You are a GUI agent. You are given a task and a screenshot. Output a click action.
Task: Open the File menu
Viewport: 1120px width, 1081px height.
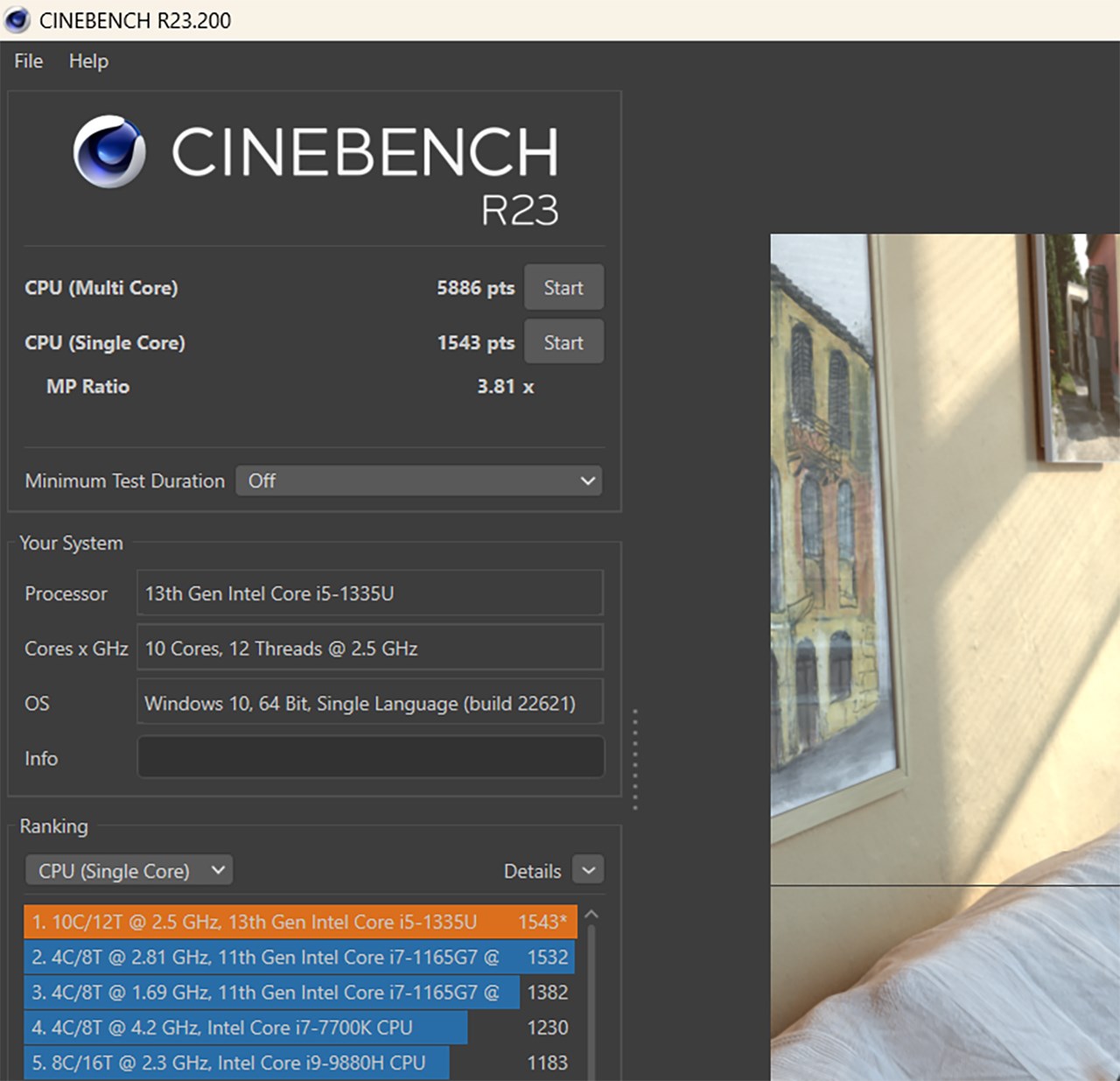click(27, 60)
